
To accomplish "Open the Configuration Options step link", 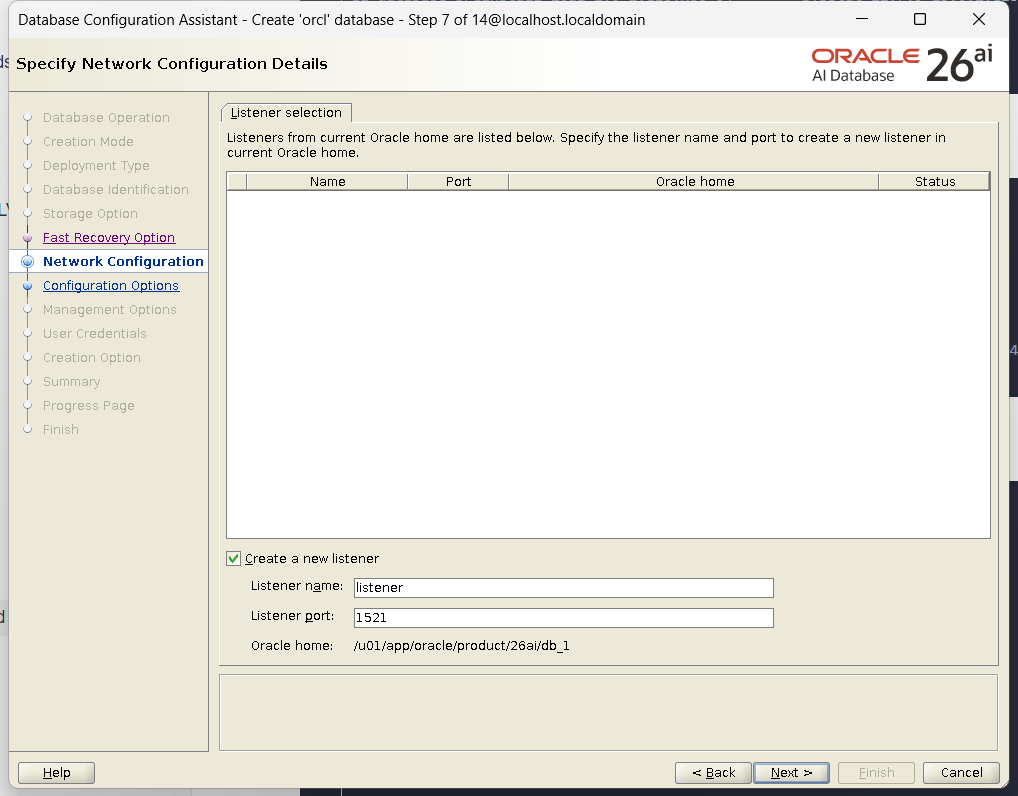I will point(110,286).
